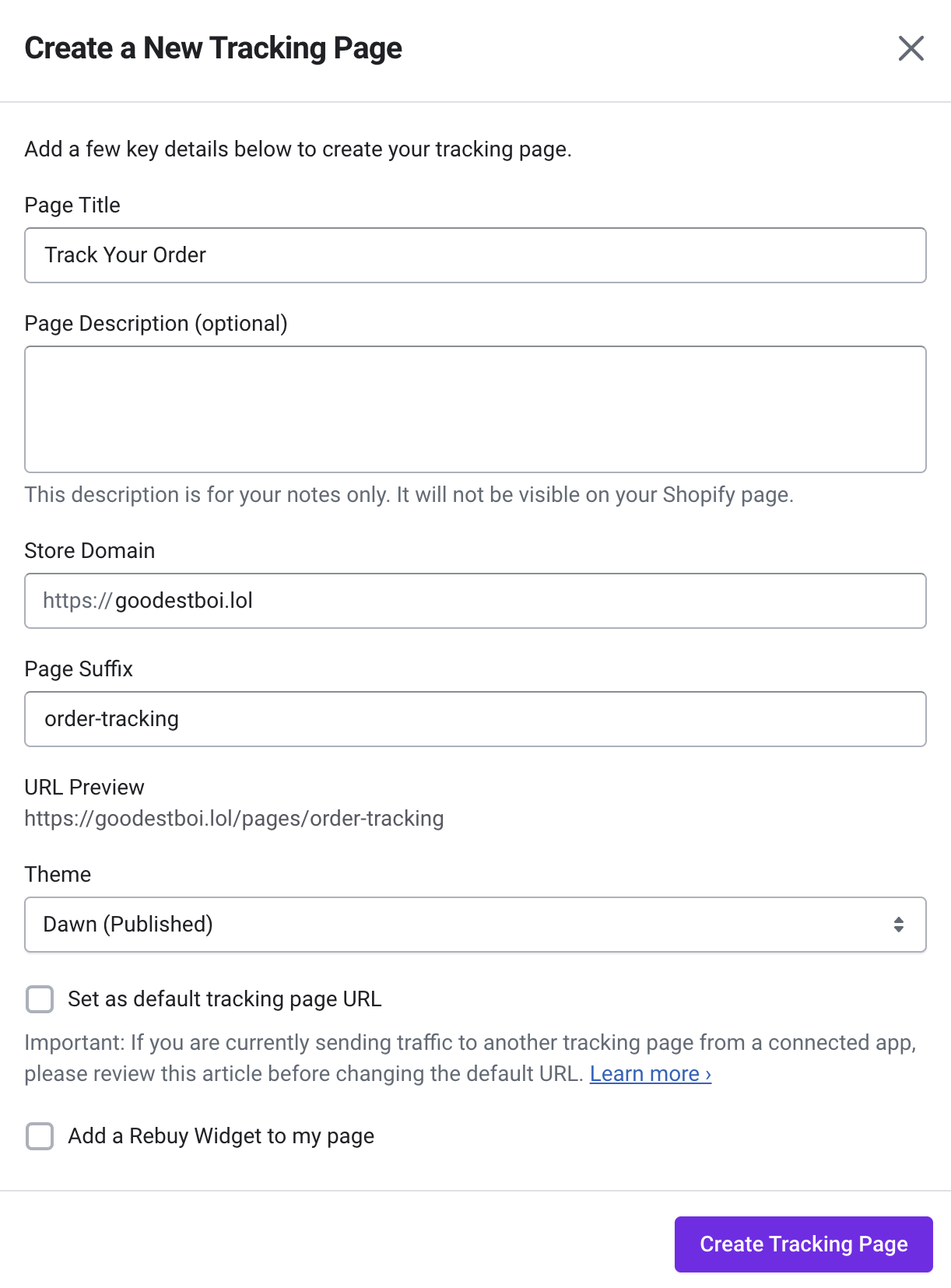The height and width of the screenshot is (1288, 951).
Task: Close the Create a New Tracking Page dialog
Action: [911, 48]
